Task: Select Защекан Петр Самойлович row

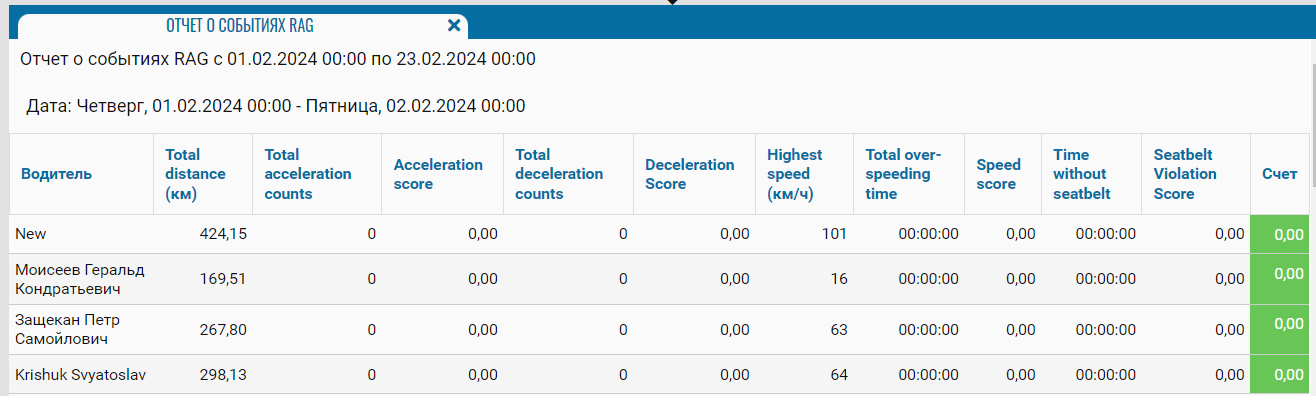Action: pyautogui.click(x=659, y=329)
